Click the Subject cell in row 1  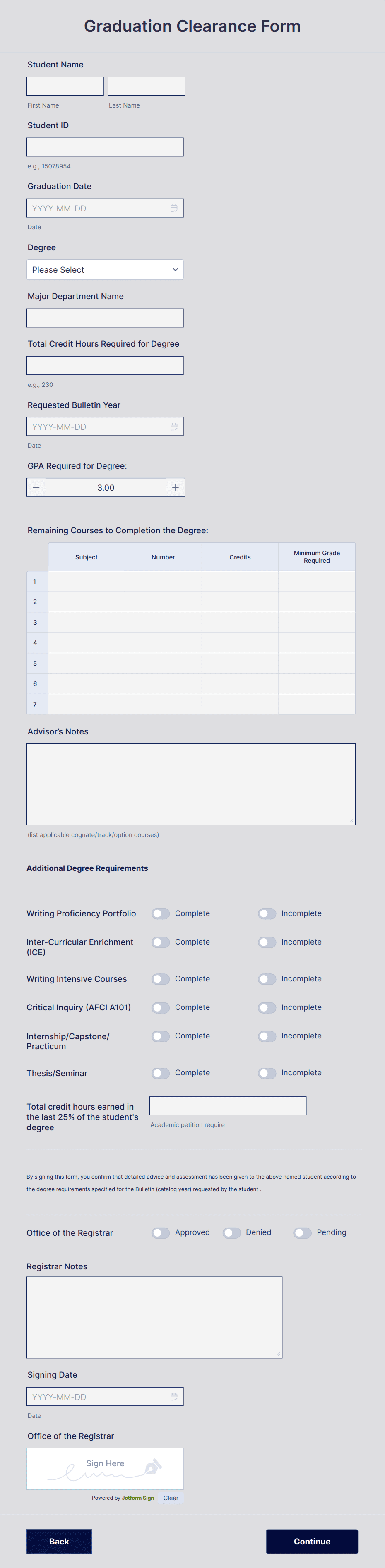click(86, 581)
